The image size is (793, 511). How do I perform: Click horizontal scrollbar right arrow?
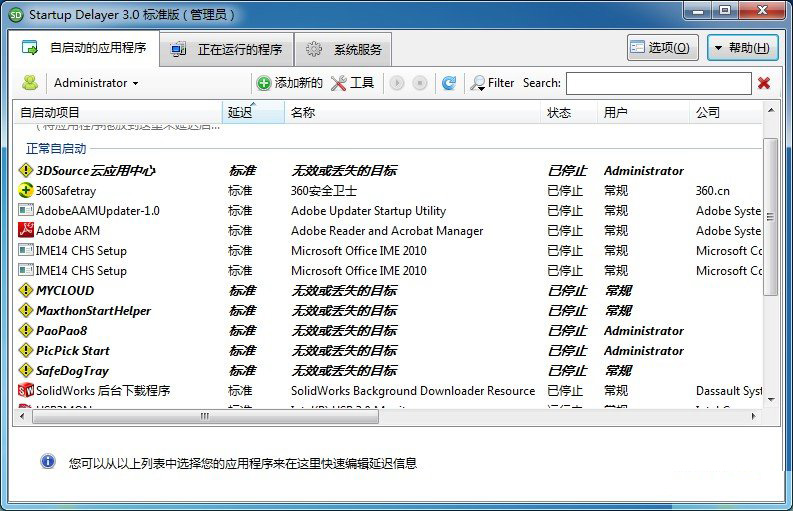pyautogui.click(x=754, y=416)
